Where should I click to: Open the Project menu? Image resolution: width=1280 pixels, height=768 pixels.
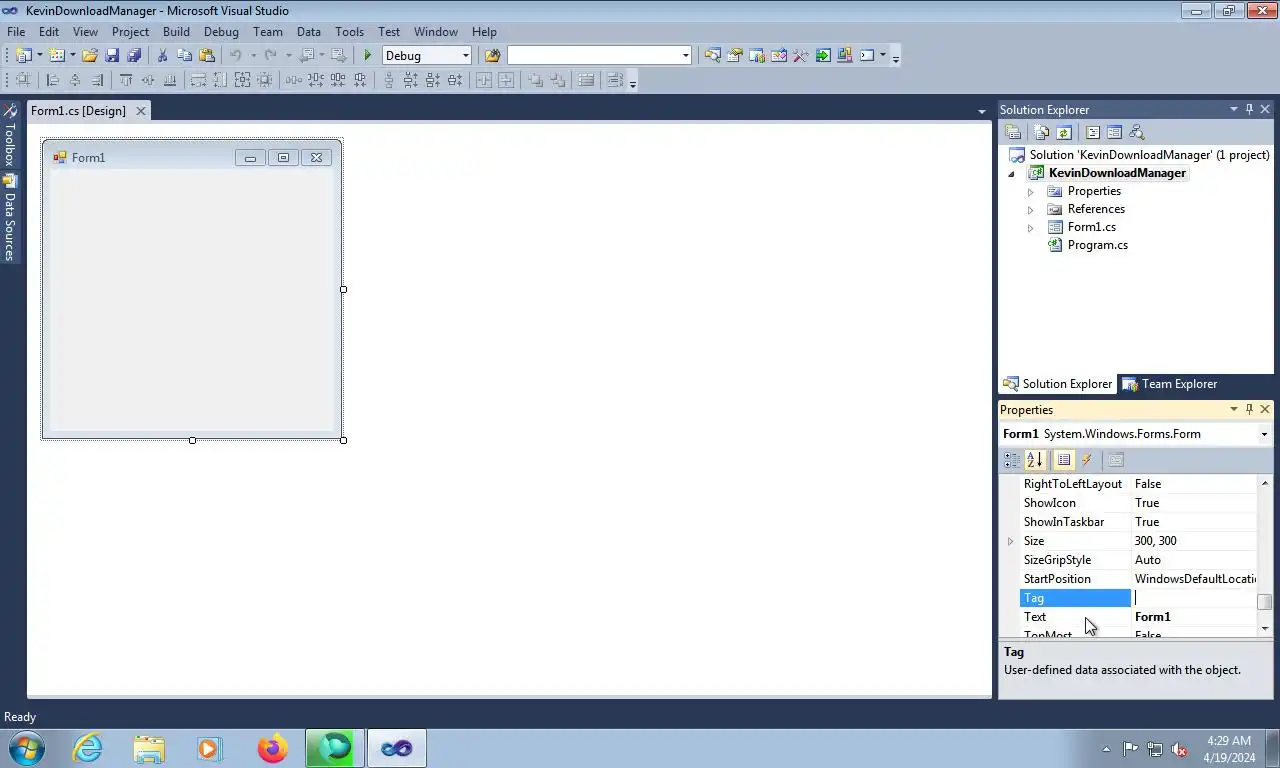(130, 31)
